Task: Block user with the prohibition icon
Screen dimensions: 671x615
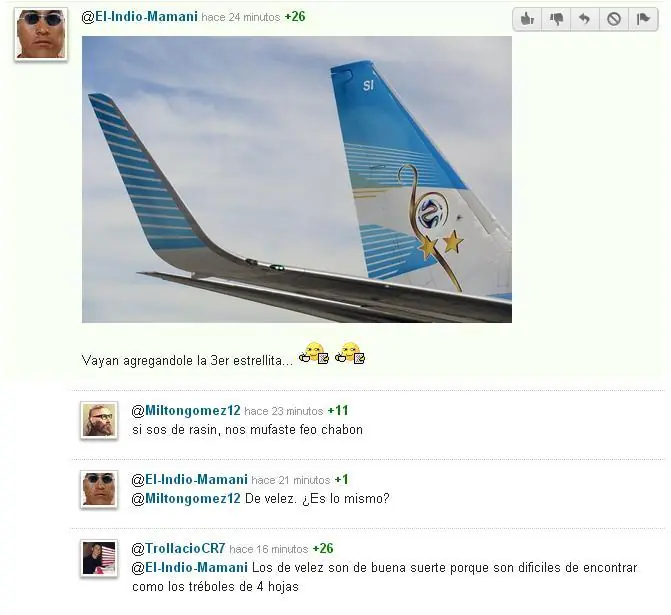Action: point(614,19)
